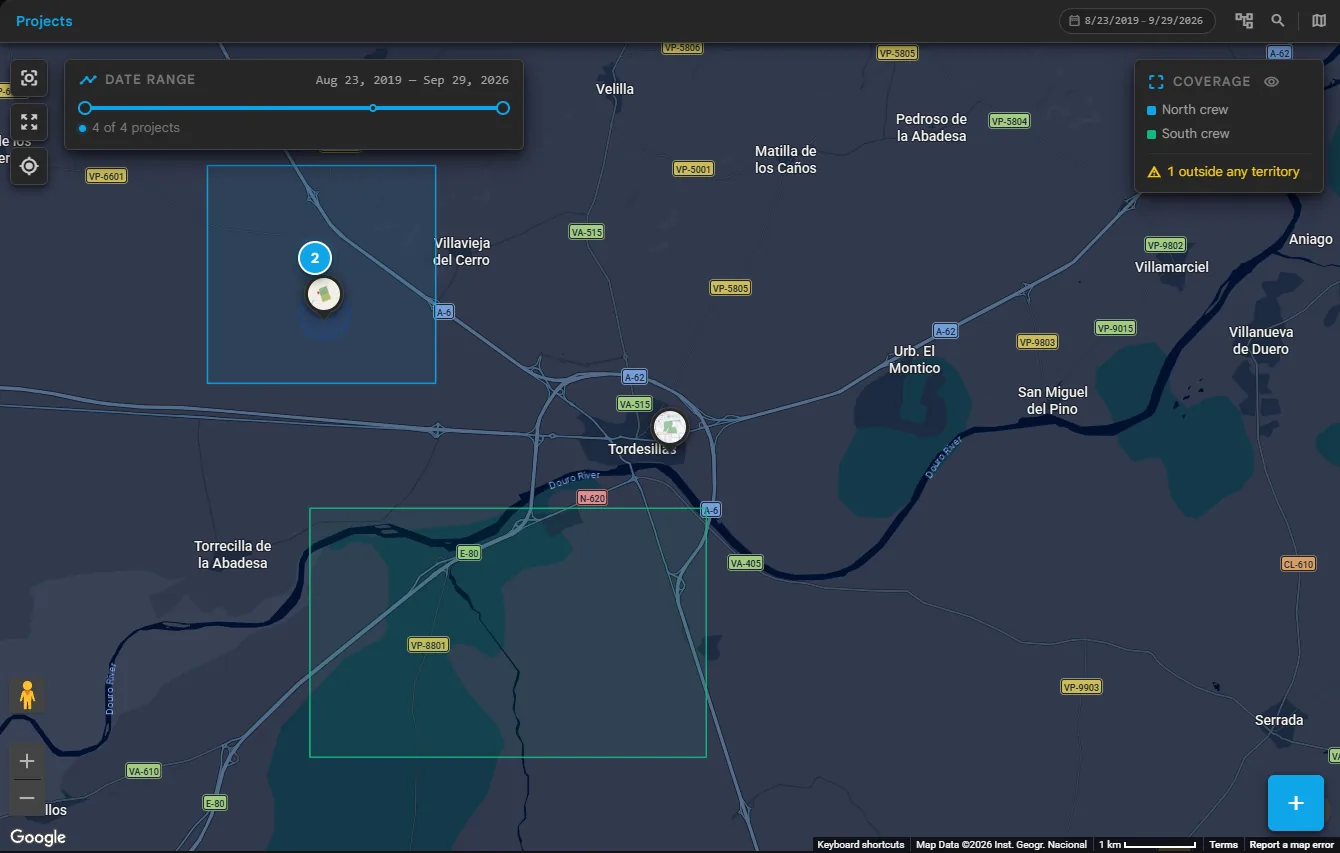Open the cluster marker showing 2 projects
The image size is (1340, 853).
coord(315,258)
